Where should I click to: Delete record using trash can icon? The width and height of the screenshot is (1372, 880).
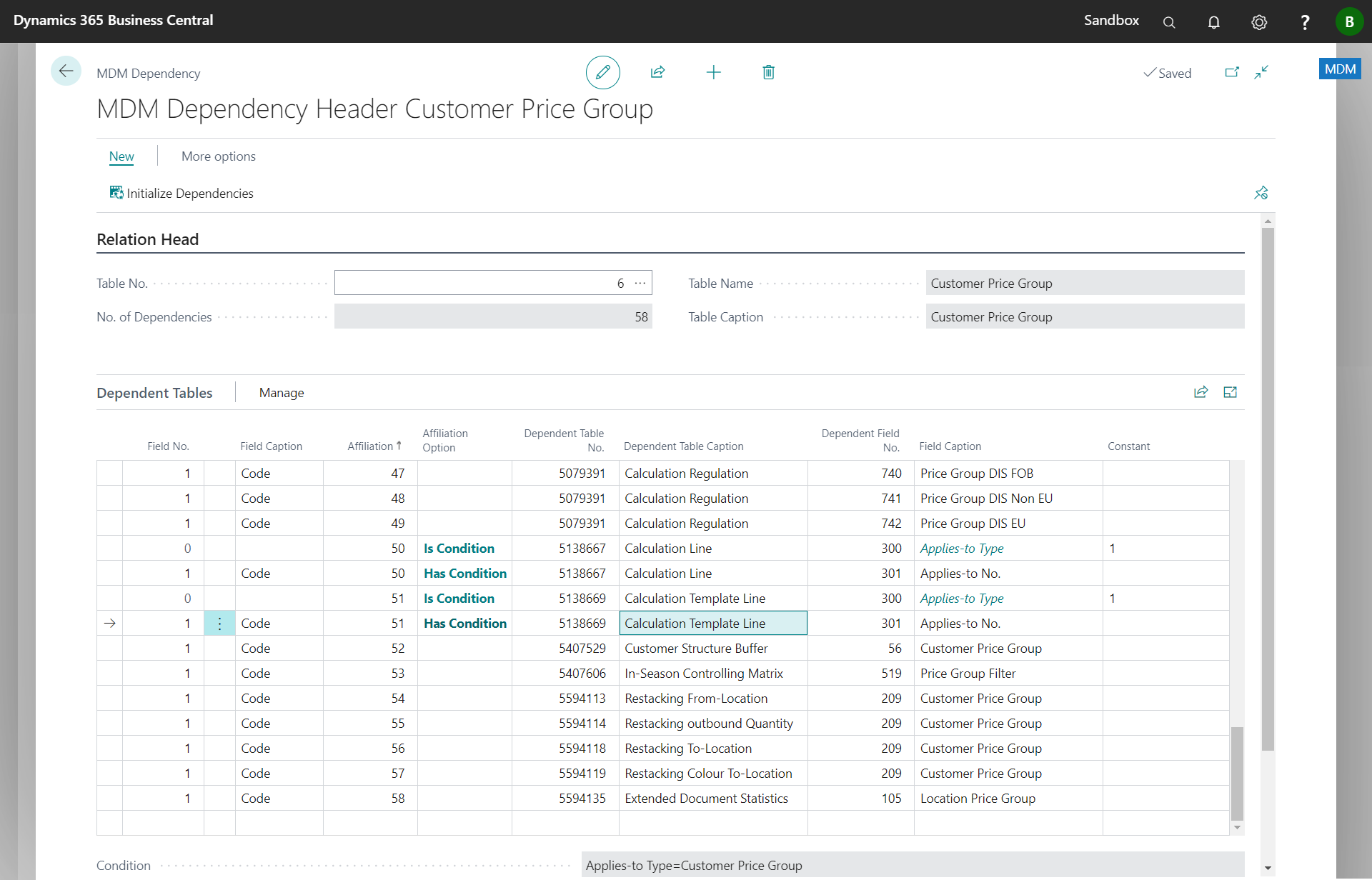(768, 72)
